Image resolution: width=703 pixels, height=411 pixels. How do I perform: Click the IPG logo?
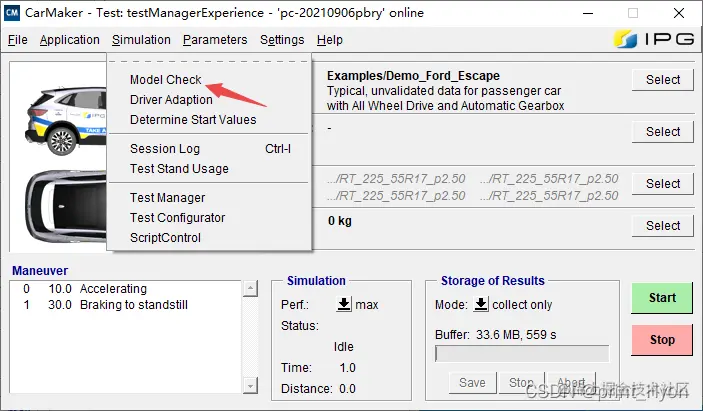(x=654, y=39)
